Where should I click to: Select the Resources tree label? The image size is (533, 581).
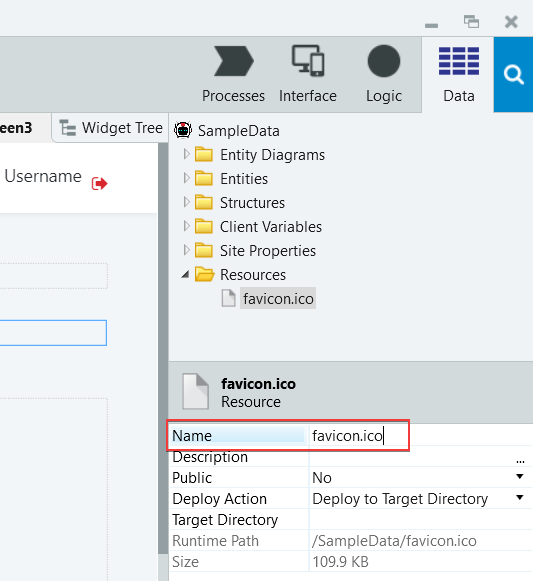point(253,275)
